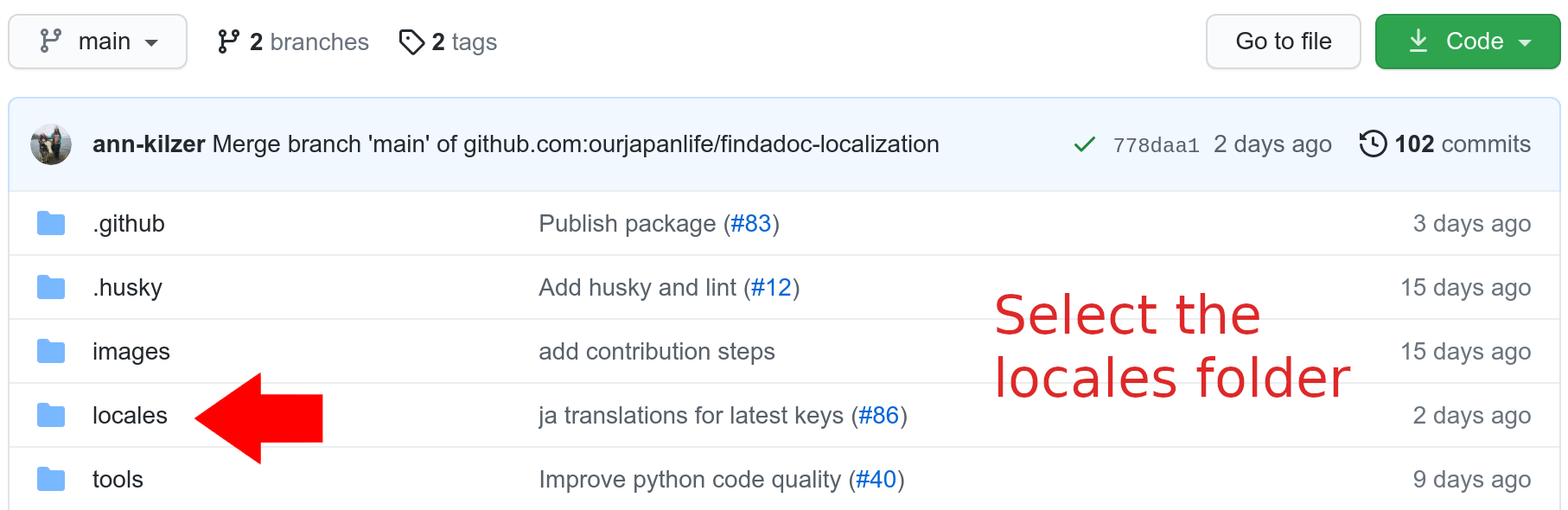Click the branch icon beside 2 branches

point(228,41)
